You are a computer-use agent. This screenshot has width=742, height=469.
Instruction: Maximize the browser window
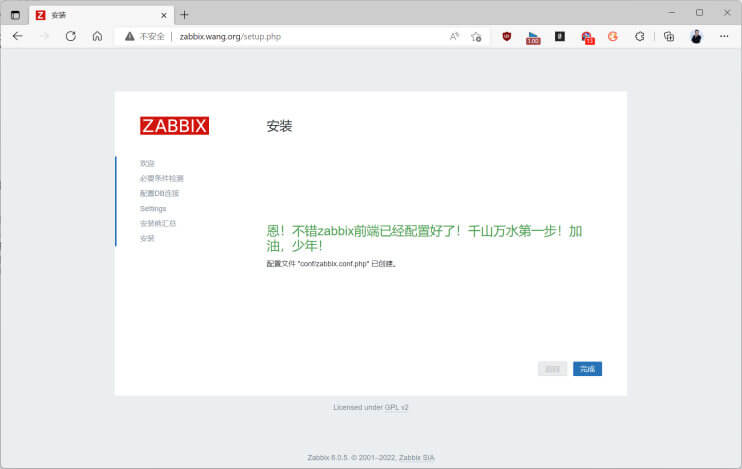tap(699, 13)
